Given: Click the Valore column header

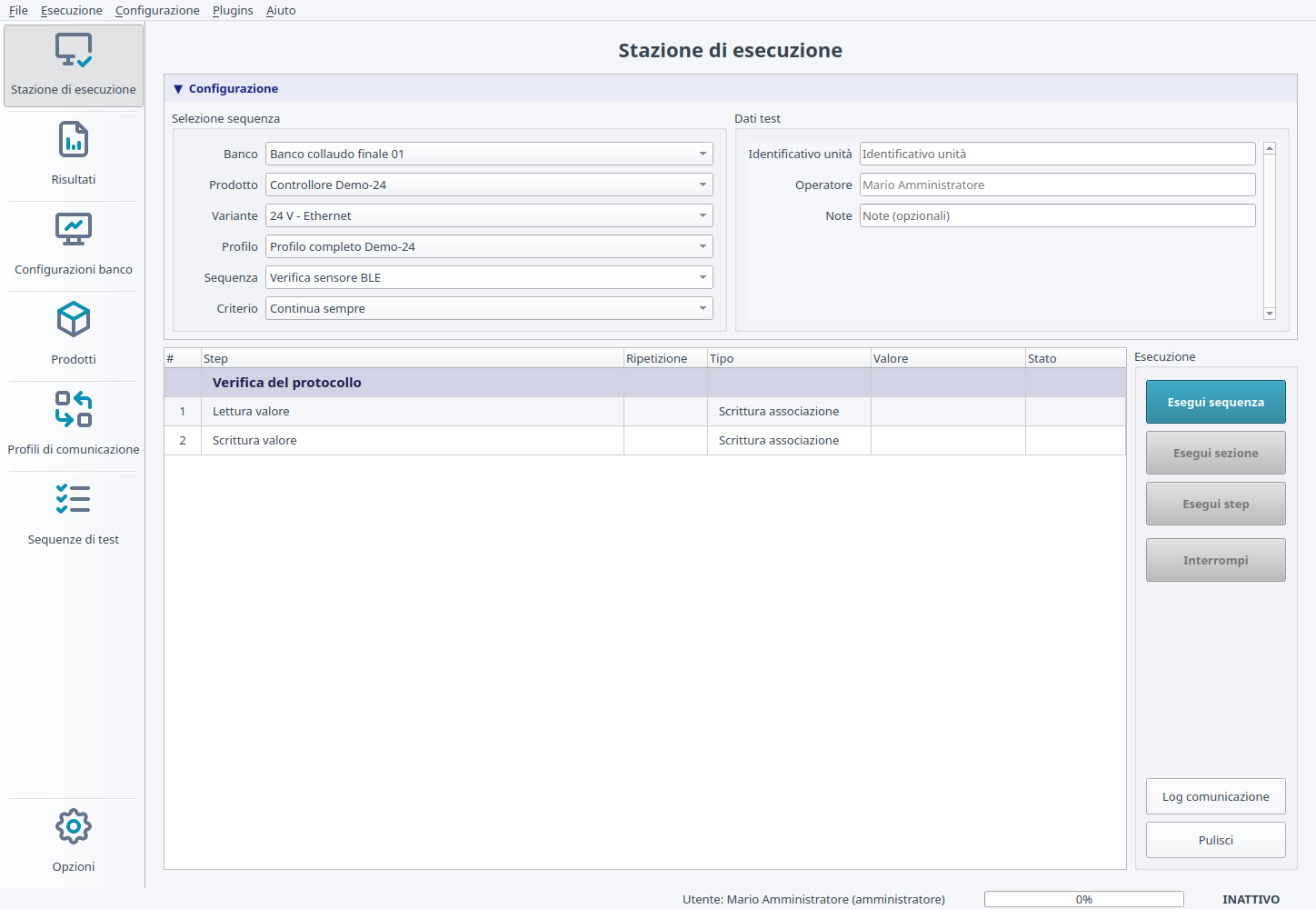Looking at the screenshot, I should click(x=948, y=358).
